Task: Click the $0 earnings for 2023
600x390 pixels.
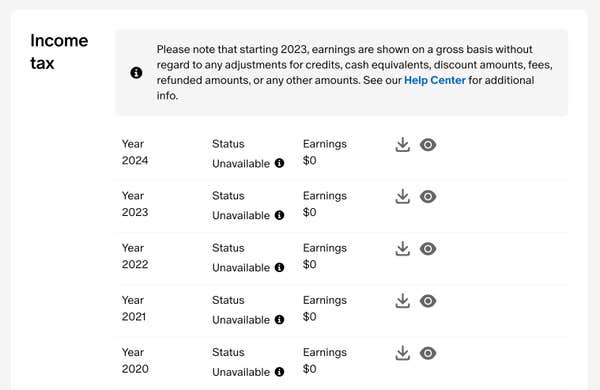Action: click(x=310, y=212)
